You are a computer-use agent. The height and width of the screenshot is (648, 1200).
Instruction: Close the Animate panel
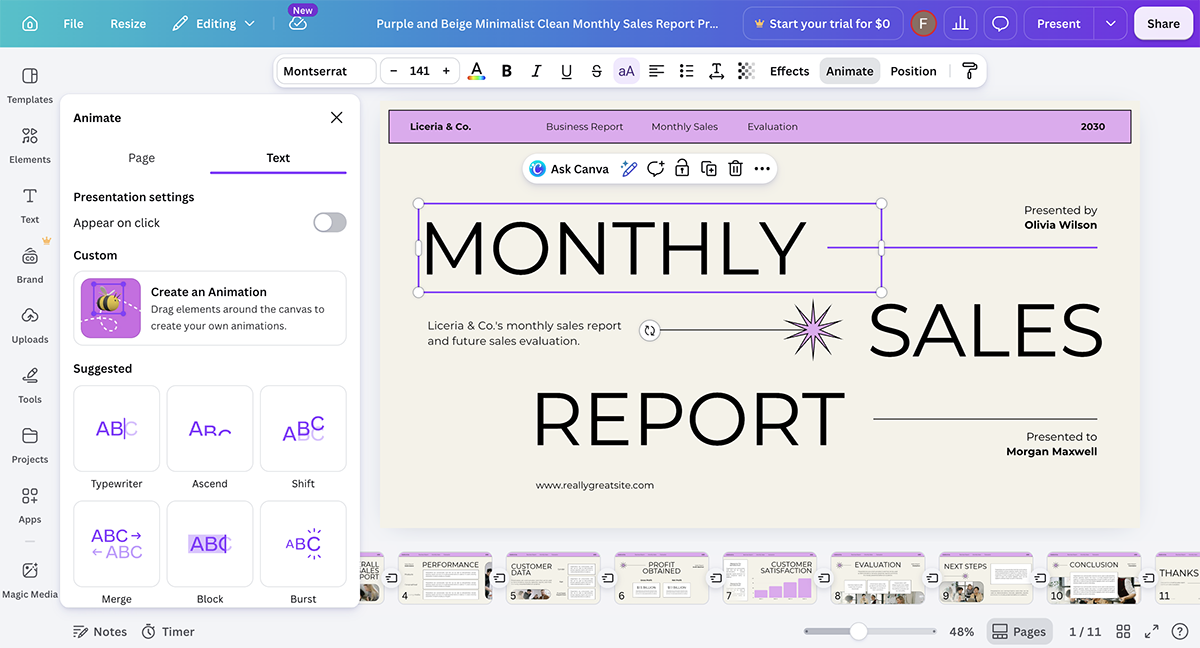tap(336, 118)
